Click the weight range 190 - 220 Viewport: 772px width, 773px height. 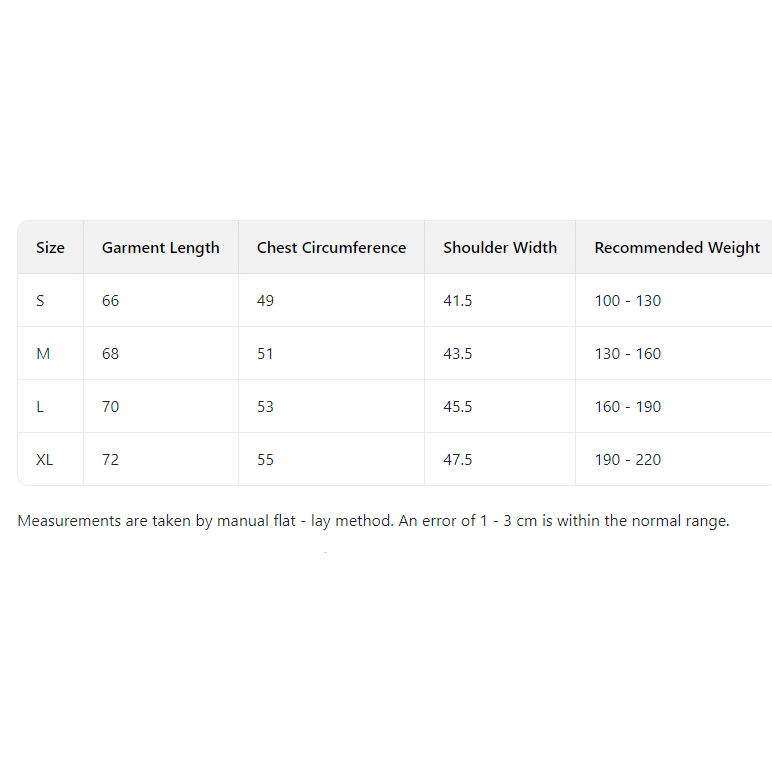click(628, 459)
